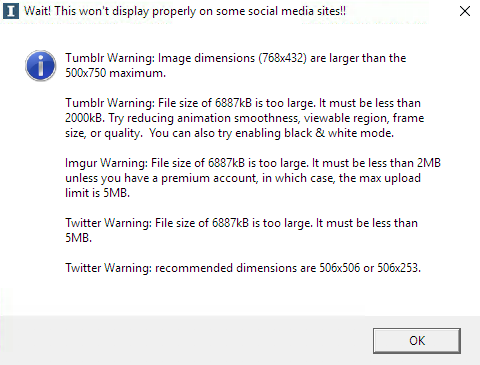The image size is (480, 365).
Task: Click the 'premium account' text
Action: [x=210, y=178]
